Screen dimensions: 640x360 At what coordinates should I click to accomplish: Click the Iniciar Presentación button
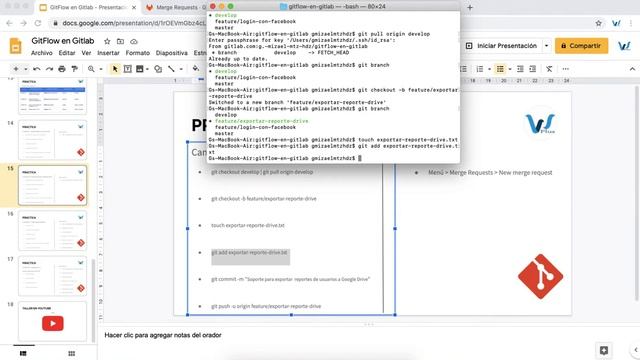coord(502,46)
